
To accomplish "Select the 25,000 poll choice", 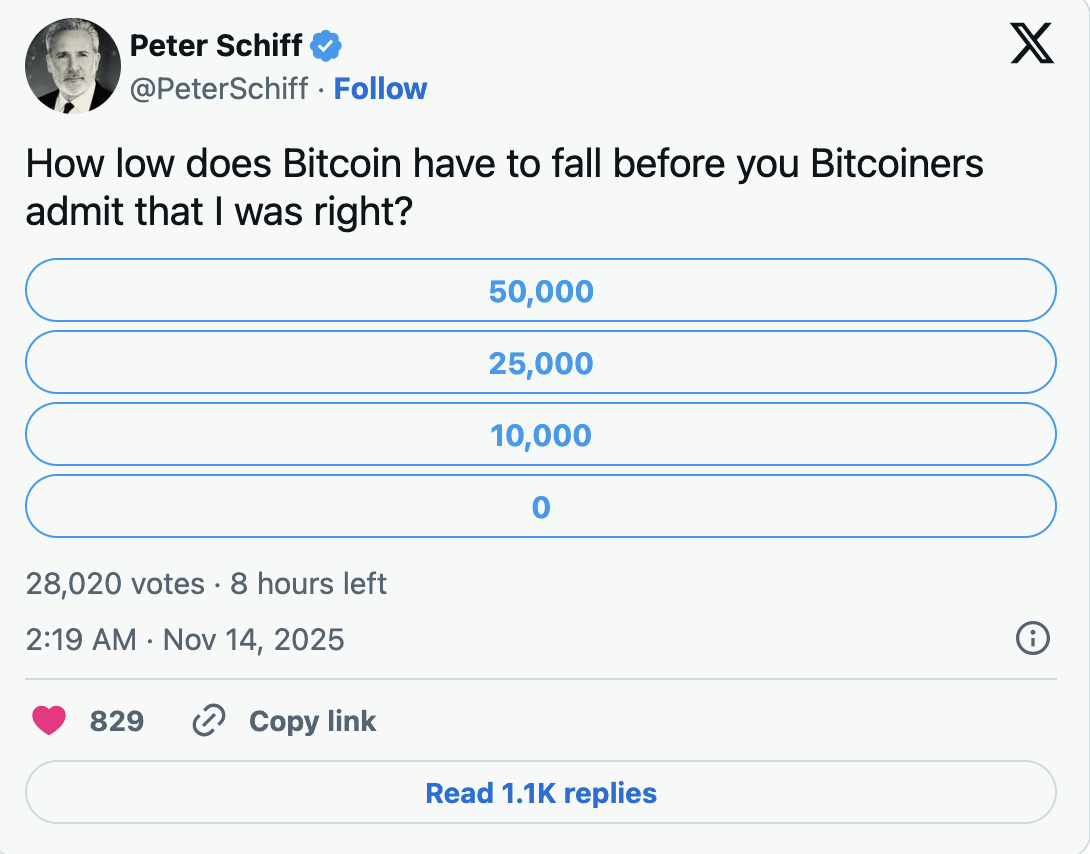I will pos(540,363).
